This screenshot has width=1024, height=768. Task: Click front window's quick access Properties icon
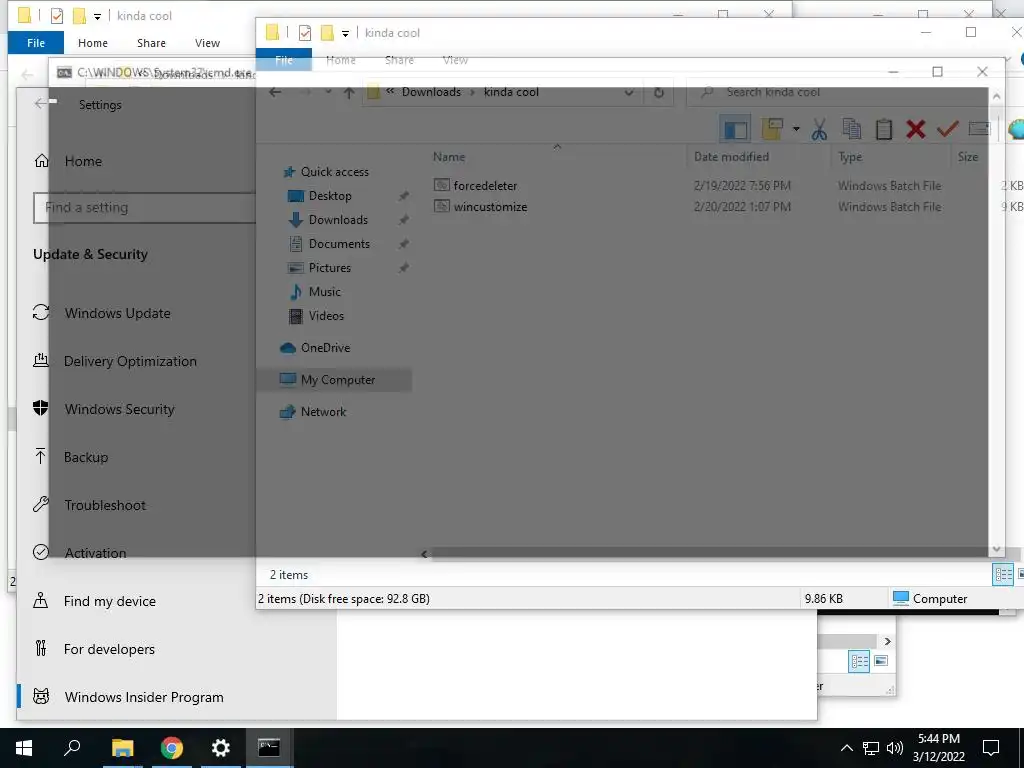point(304,33)
